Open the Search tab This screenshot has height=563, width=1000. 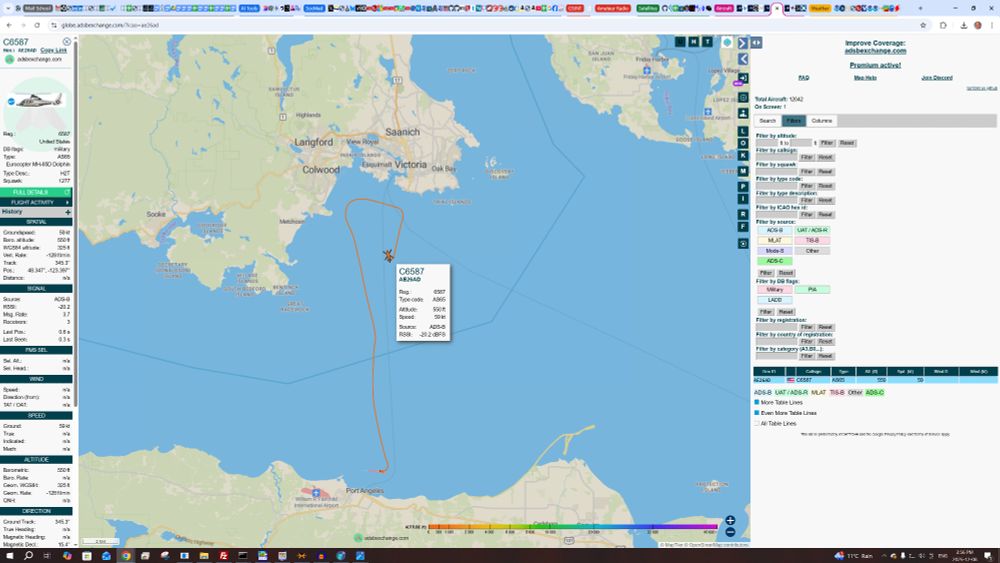[768, 121]
